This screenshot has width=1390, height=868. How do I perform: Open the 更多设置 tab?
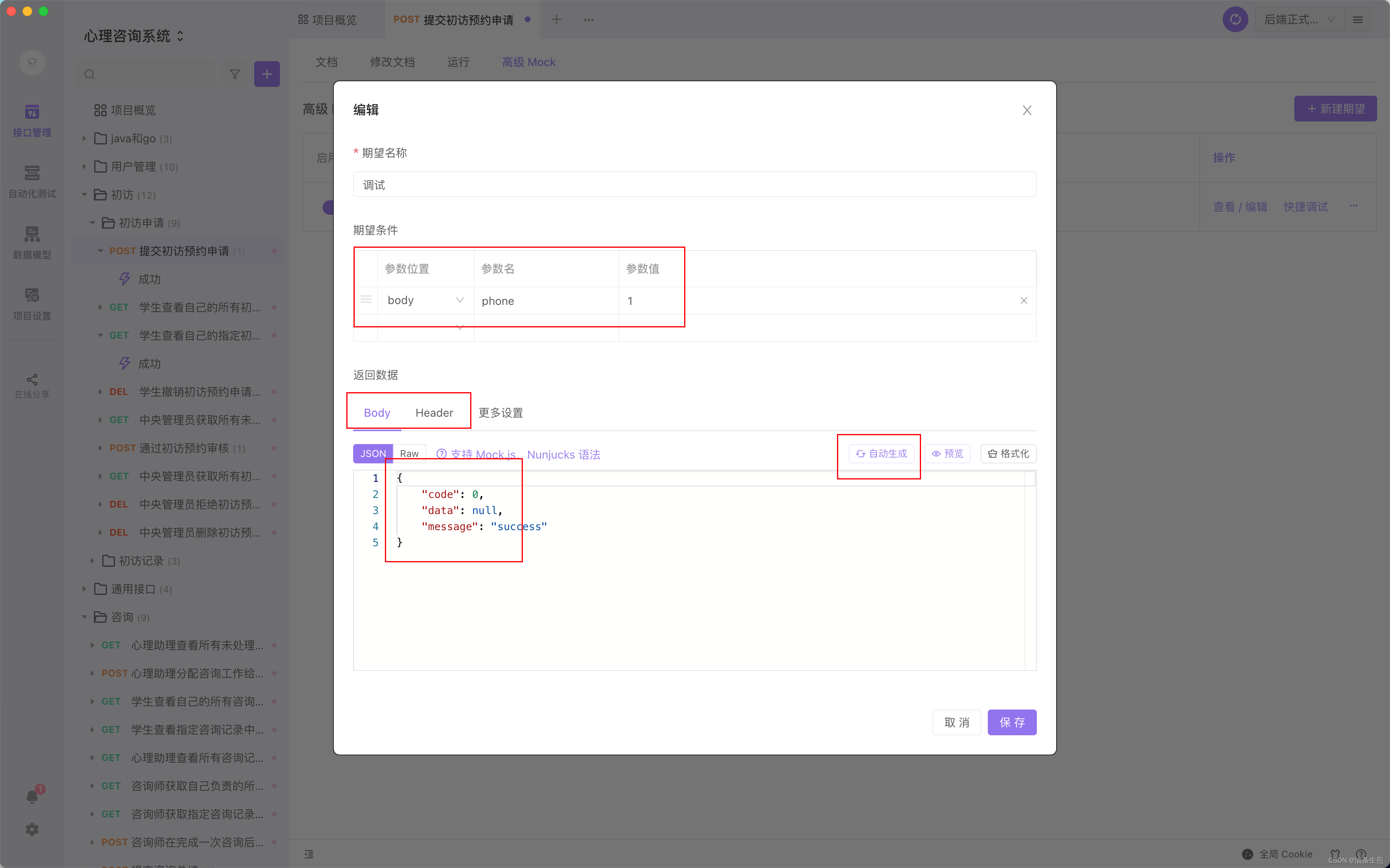(x=500, y=413)
